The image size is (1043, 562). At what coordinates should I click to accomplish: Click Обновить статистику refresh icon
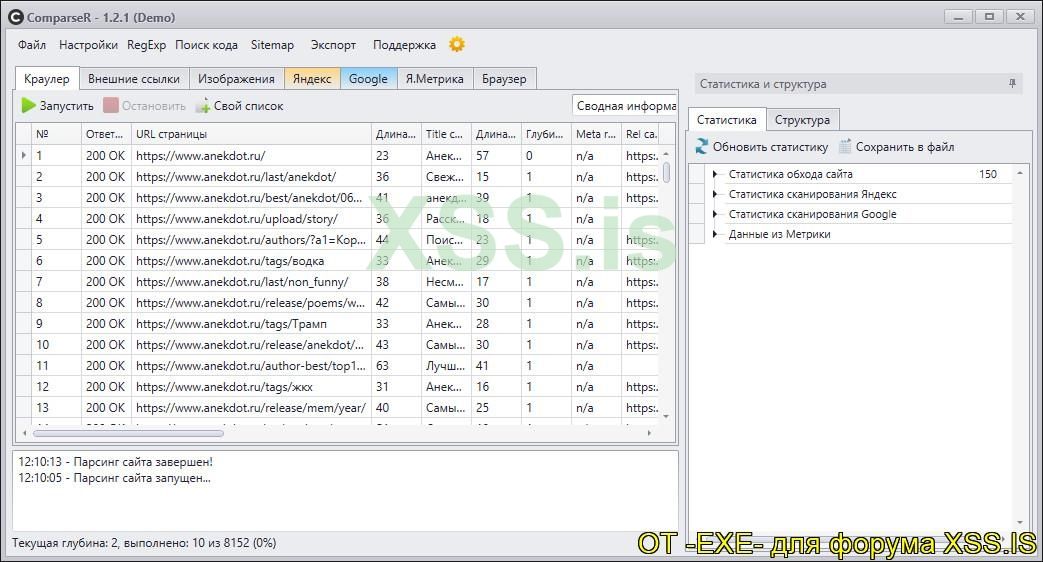[702, 146]
